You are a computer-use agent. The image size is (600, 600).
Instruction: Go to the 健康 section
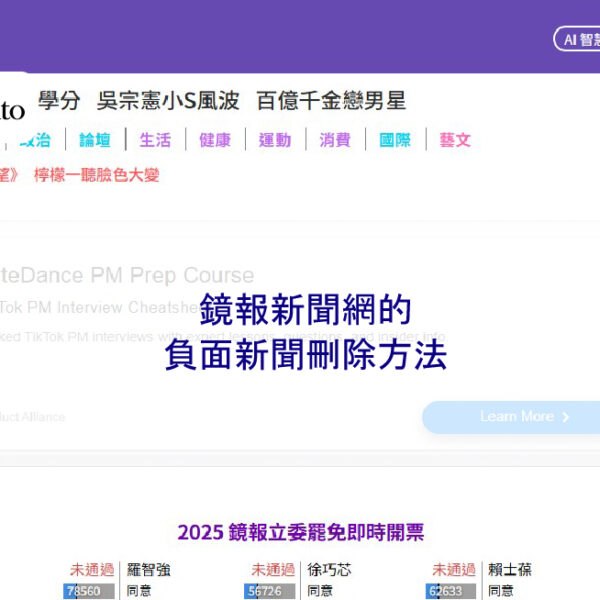click(215, 140)
